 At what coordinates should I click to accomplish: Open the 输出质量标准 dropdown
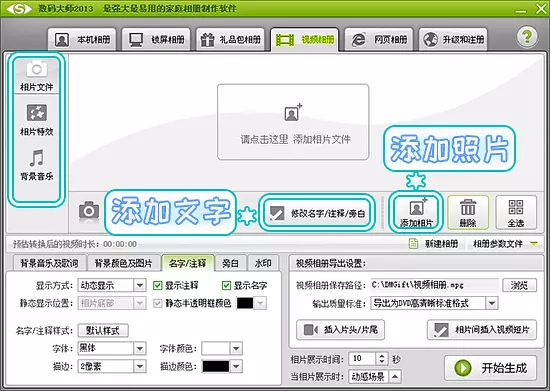(434, 303)
